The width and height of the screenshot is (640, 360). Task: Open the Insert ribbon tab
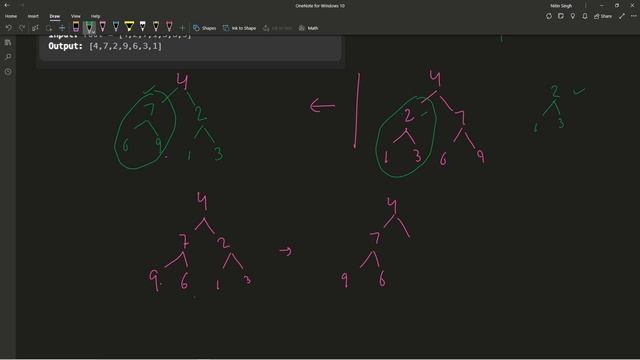coord(33,16)
